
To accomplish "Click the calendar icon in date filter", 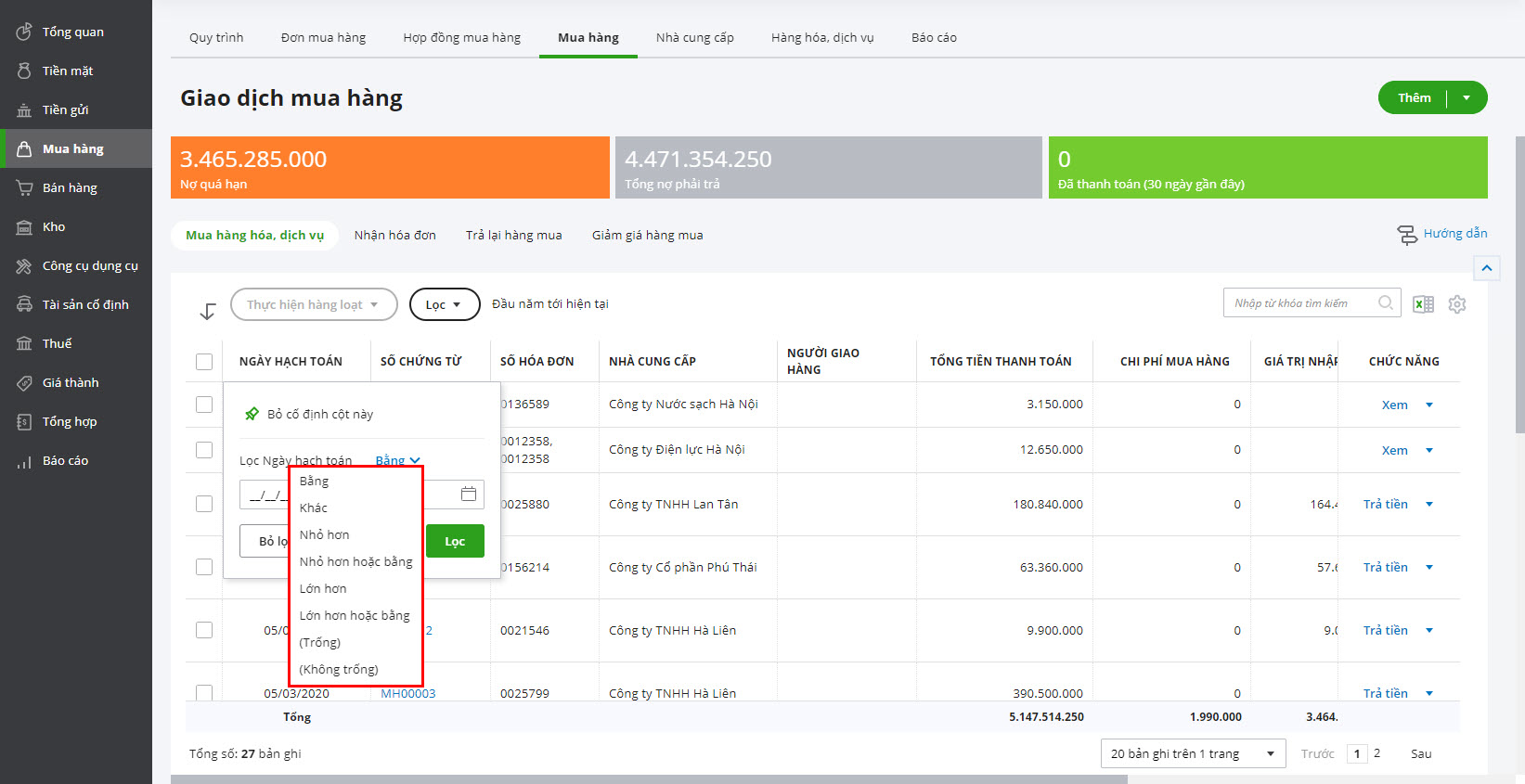I will (x=469, y=495).
